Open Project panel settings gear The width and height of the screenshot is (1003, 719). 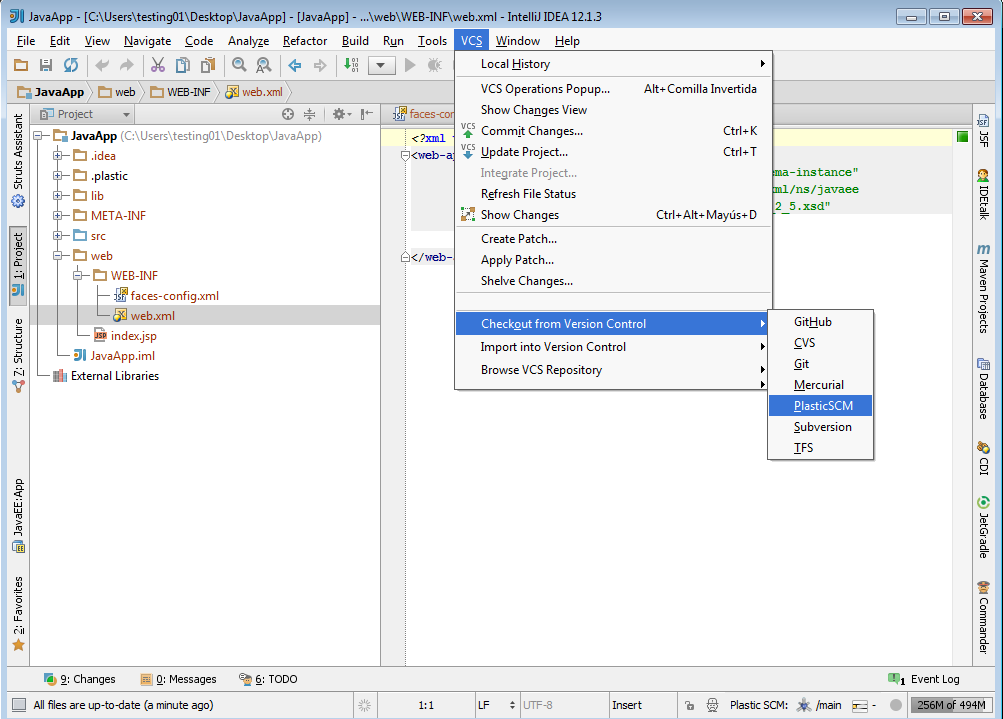[x=341, y=114]
